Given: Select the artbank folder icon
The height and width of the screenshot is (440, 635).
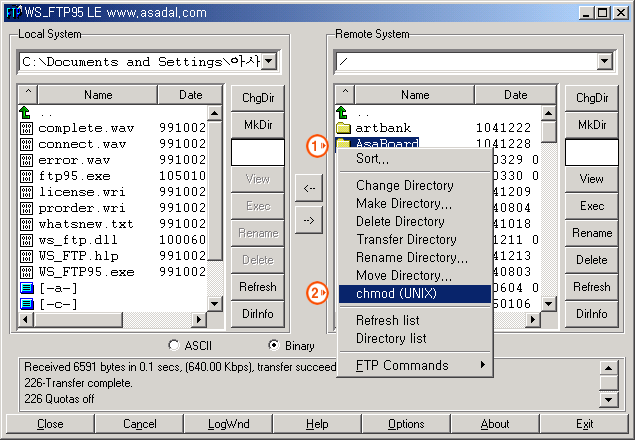Looking at the screenshot, I should [x=343, y=128].
